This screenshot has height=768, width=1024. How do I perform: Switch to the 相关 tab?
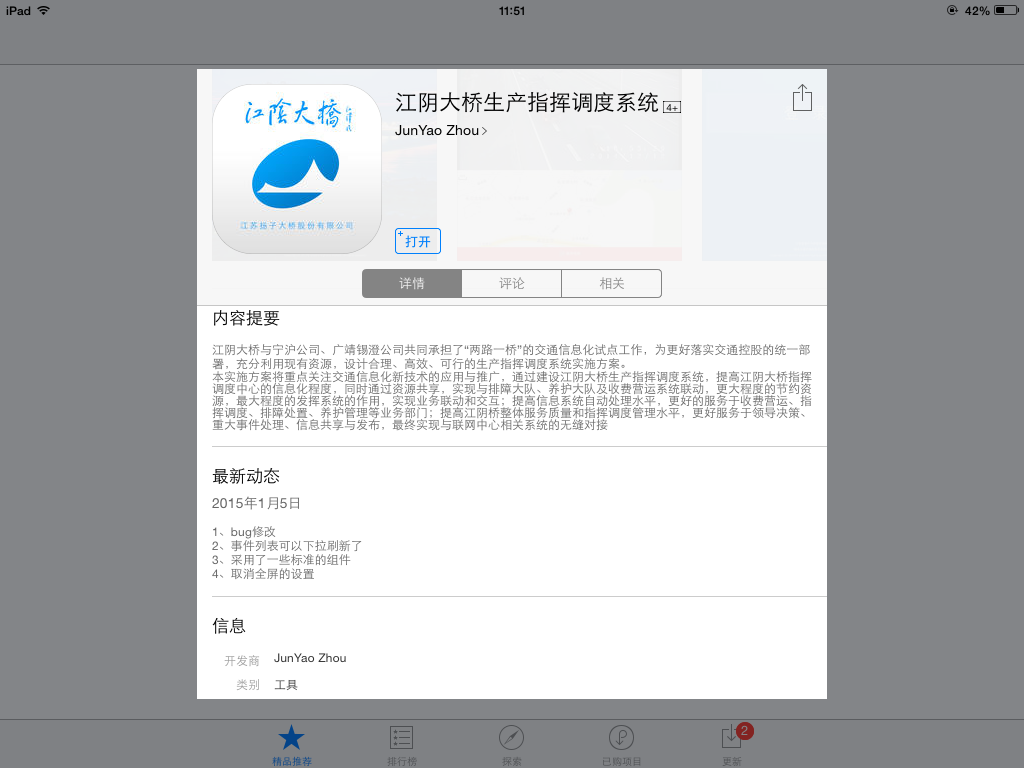[x=612, y=283]
